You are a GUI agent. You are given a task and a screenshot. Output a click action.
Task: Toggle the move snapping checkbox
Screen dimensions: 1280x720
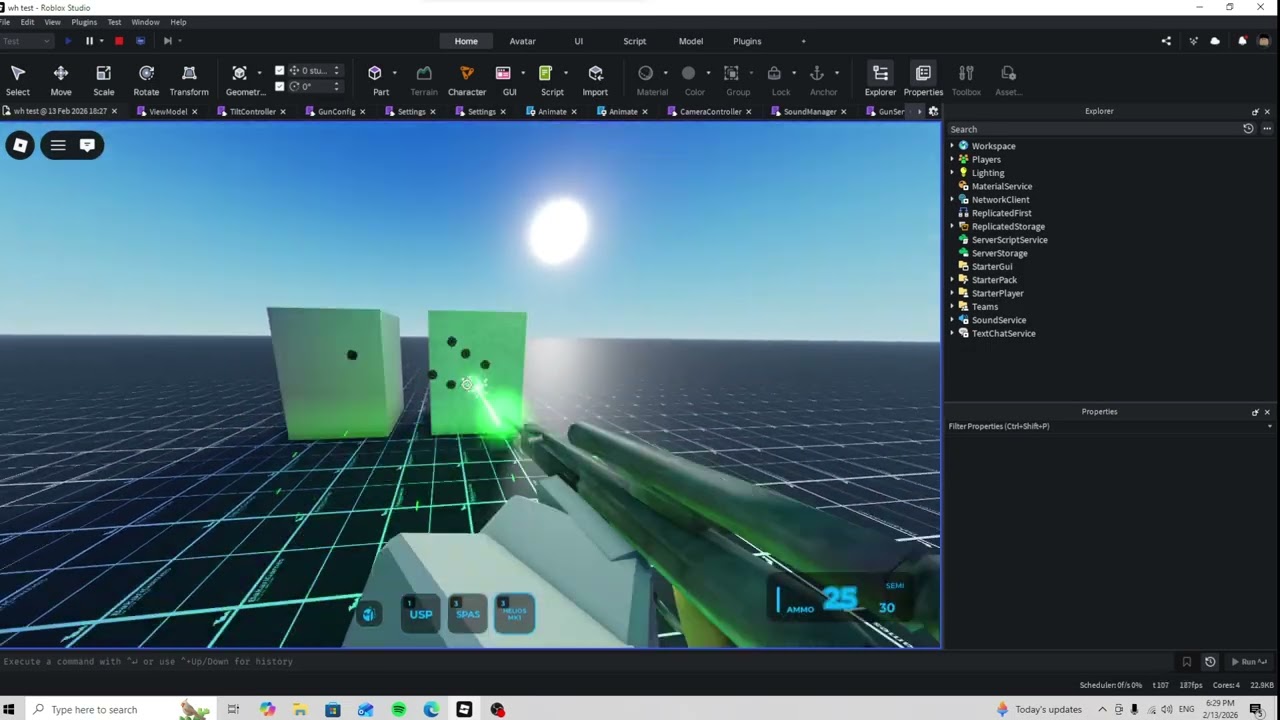click(x=280, y=71)
